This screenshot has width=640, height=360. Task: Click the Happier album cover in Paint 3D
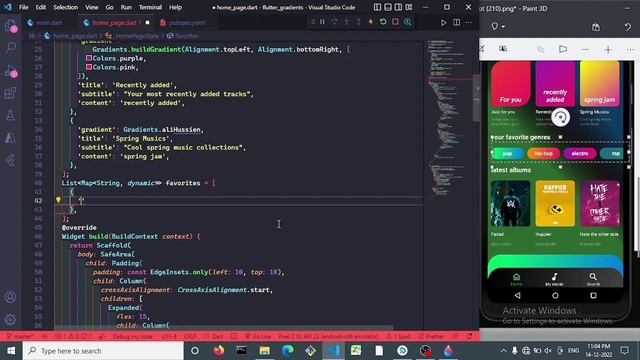coord(555,203)
